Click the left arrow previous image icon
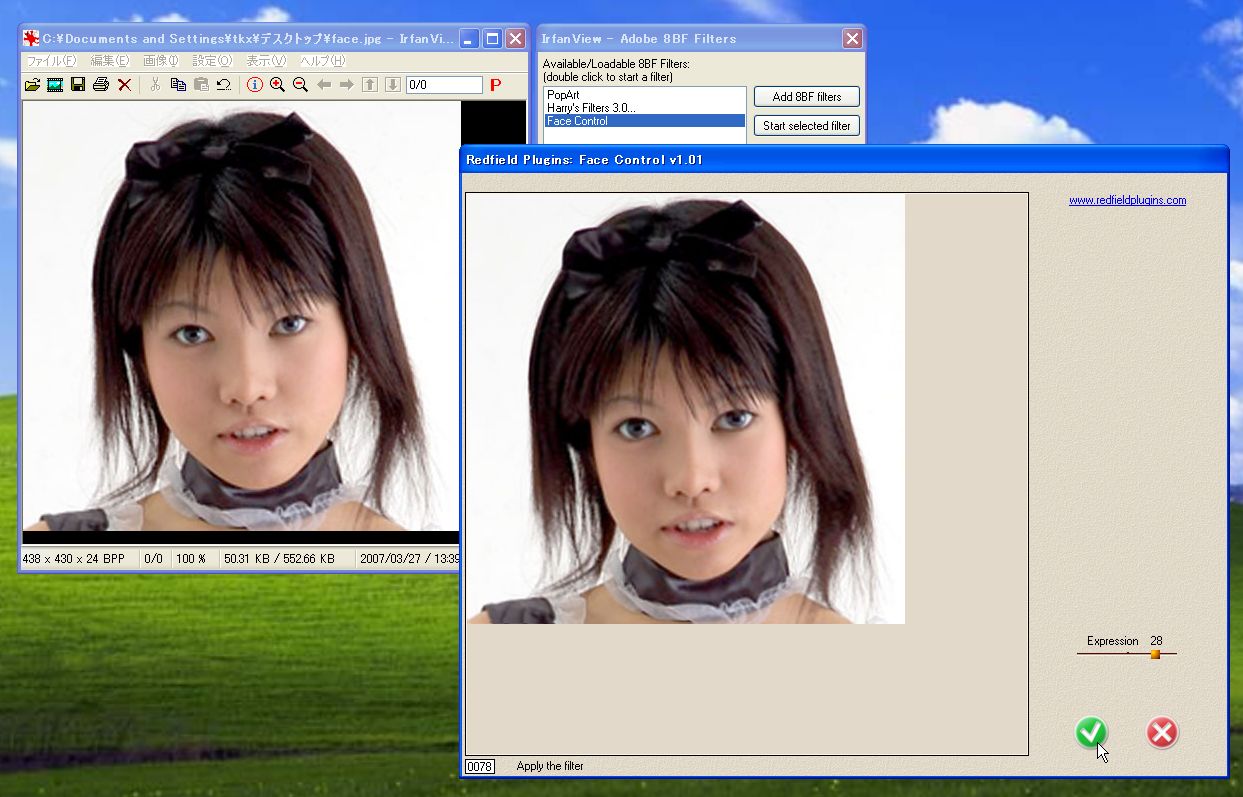The image size is (1243, 797). [x=324, y=85]
